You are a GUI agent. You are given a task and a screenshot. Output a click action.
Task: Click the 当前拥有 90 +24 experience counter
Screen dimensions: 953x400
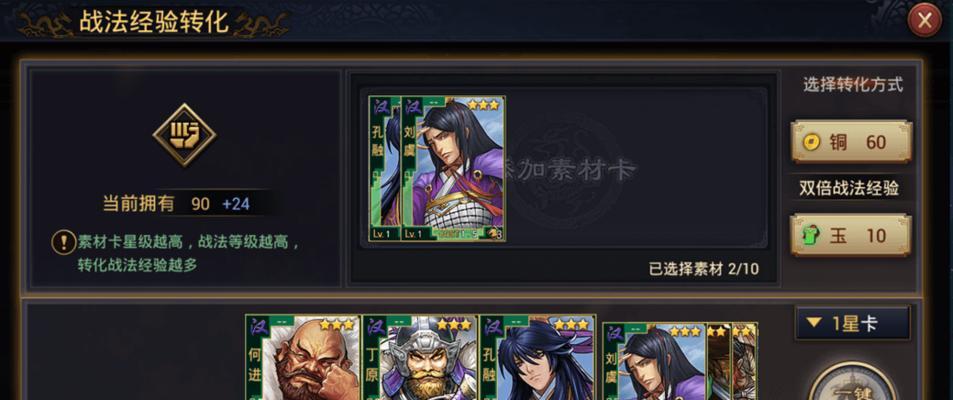click(x=176, y=204)
